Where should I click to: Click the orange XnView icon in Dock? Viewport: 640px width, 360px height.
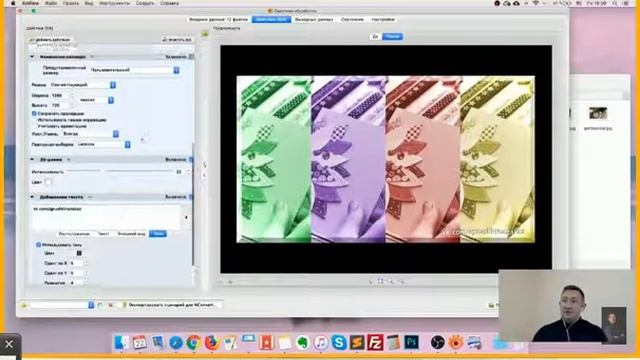456,342
